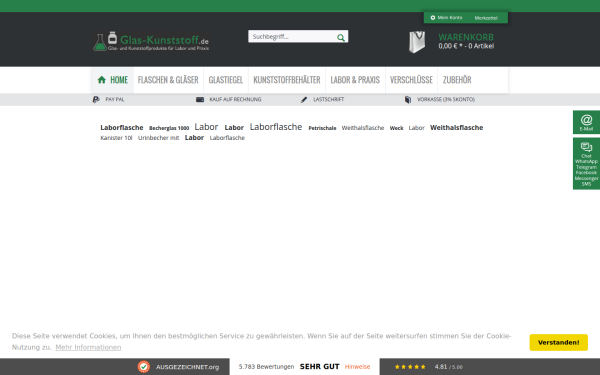Image resolution: width=600 pixels, height=375 pixels.
Task: Click the AUSGEZEICHNET.org seal badge
Action: [x=143, y=367]
